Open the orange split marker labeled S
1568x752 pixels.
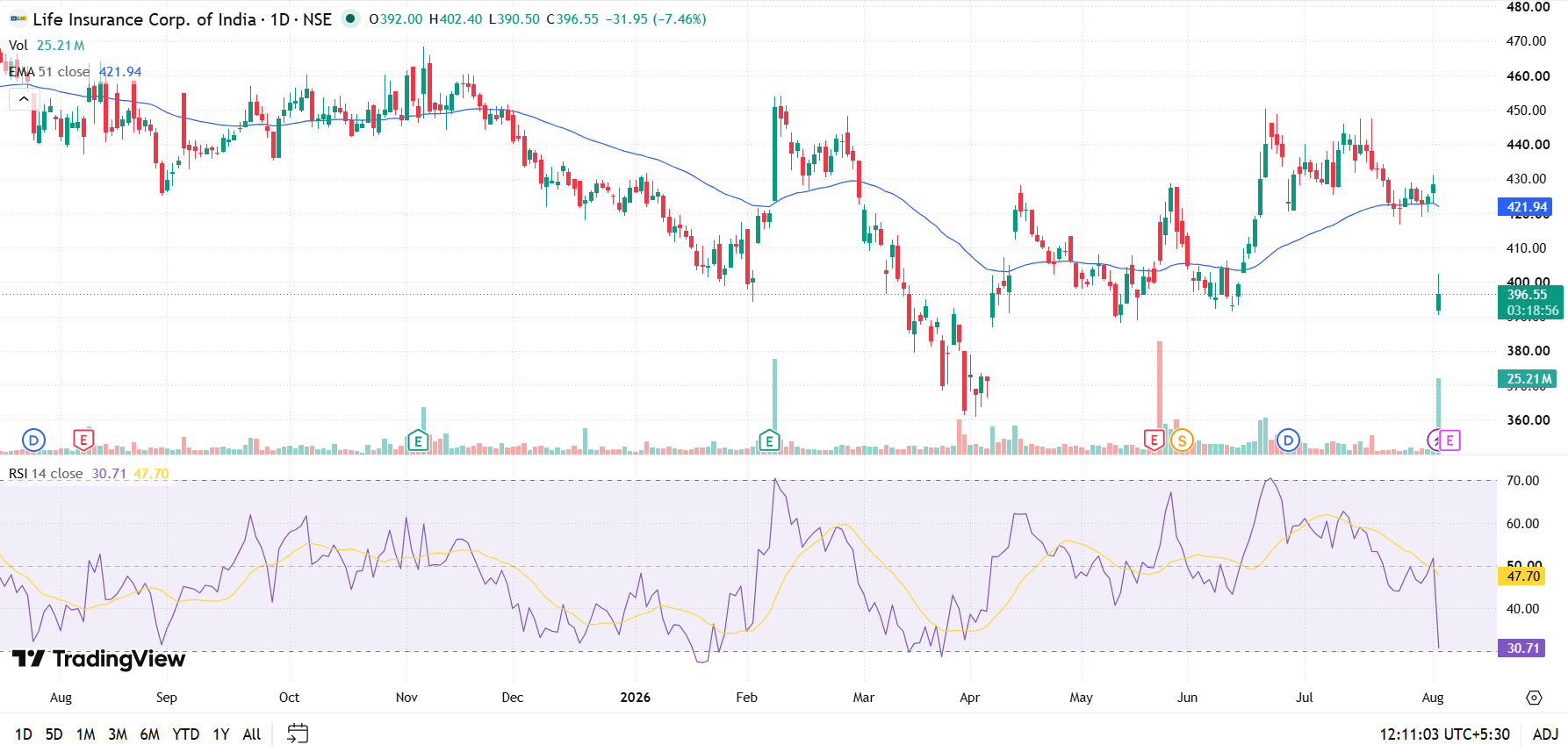1182,440
